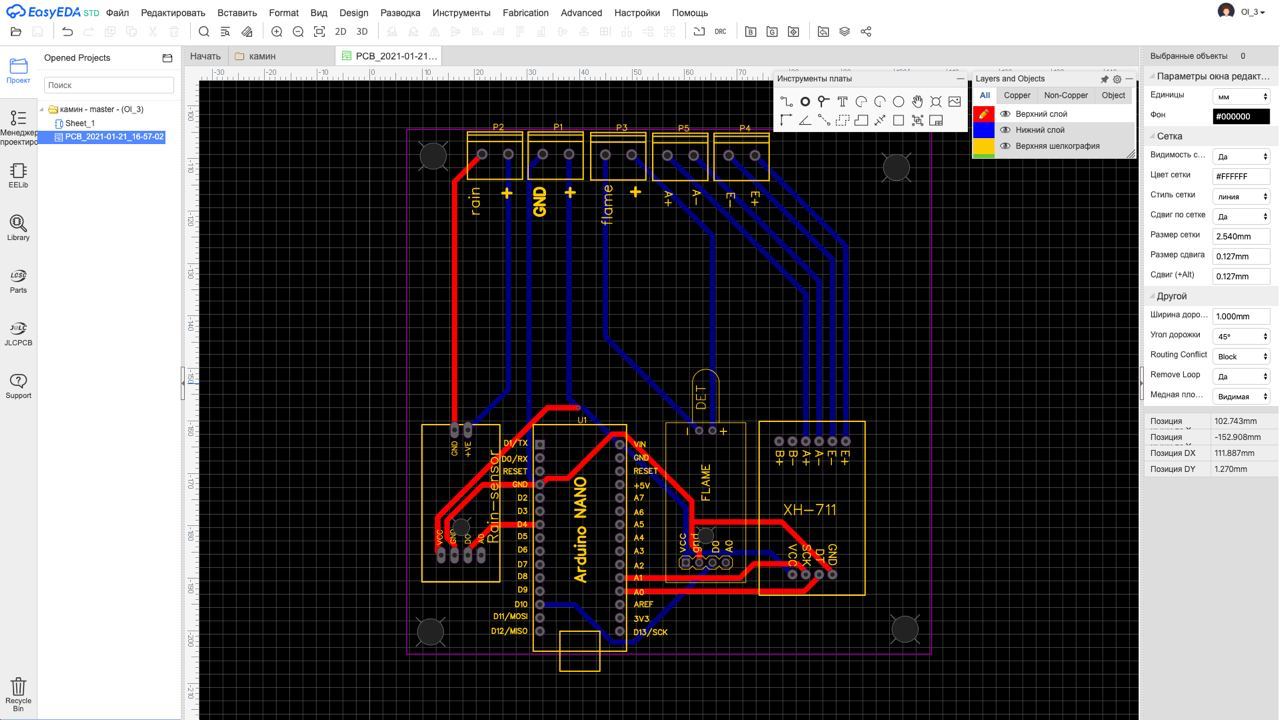Screen dimensions: 1280x720
Task: Open the Редактировать menu
Action: 173,13
